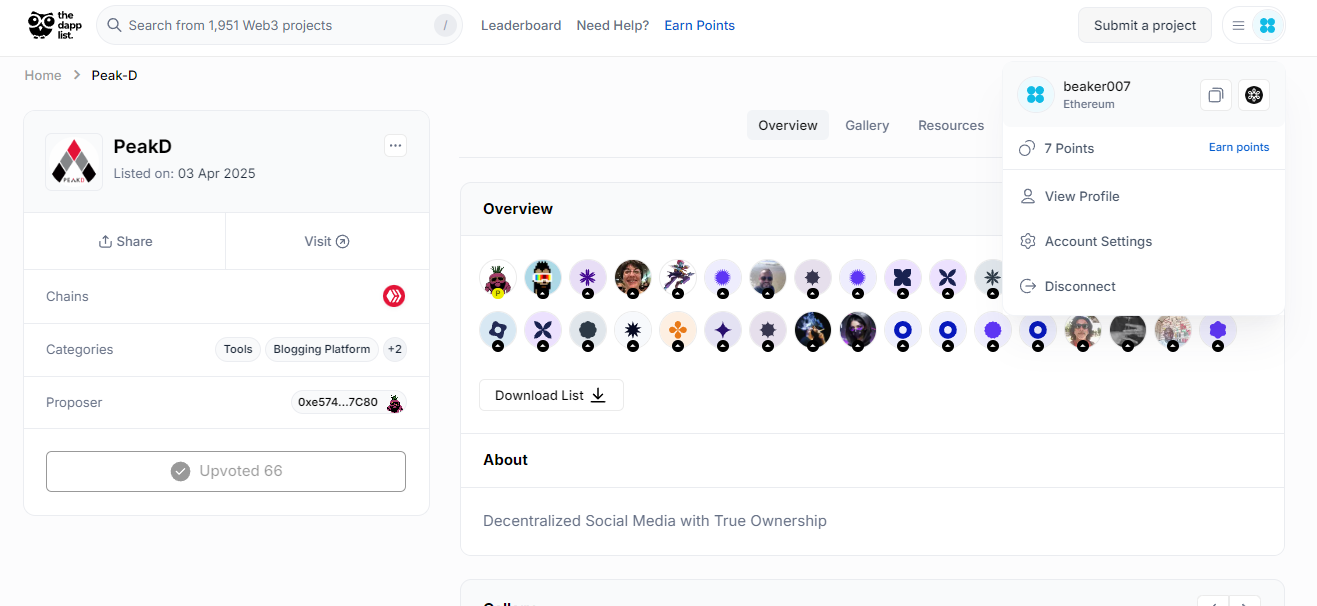Click the slash shortcut badge in search
Screen dimensions: 1317x606
[x=445, y=25]
